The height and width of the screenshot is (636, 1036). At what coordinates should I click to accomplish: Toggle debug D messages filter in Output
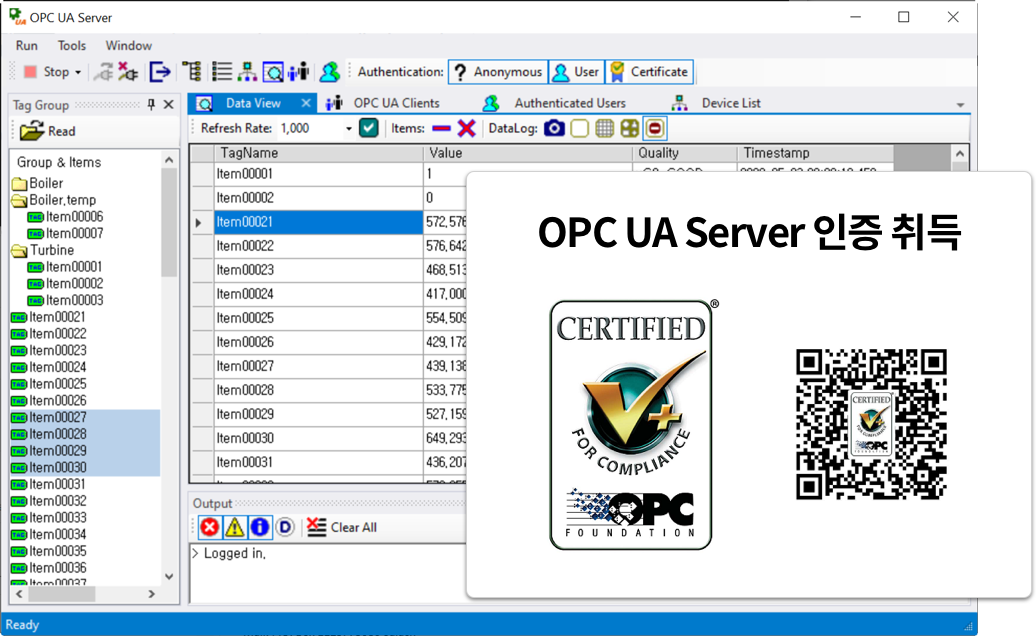285,527
